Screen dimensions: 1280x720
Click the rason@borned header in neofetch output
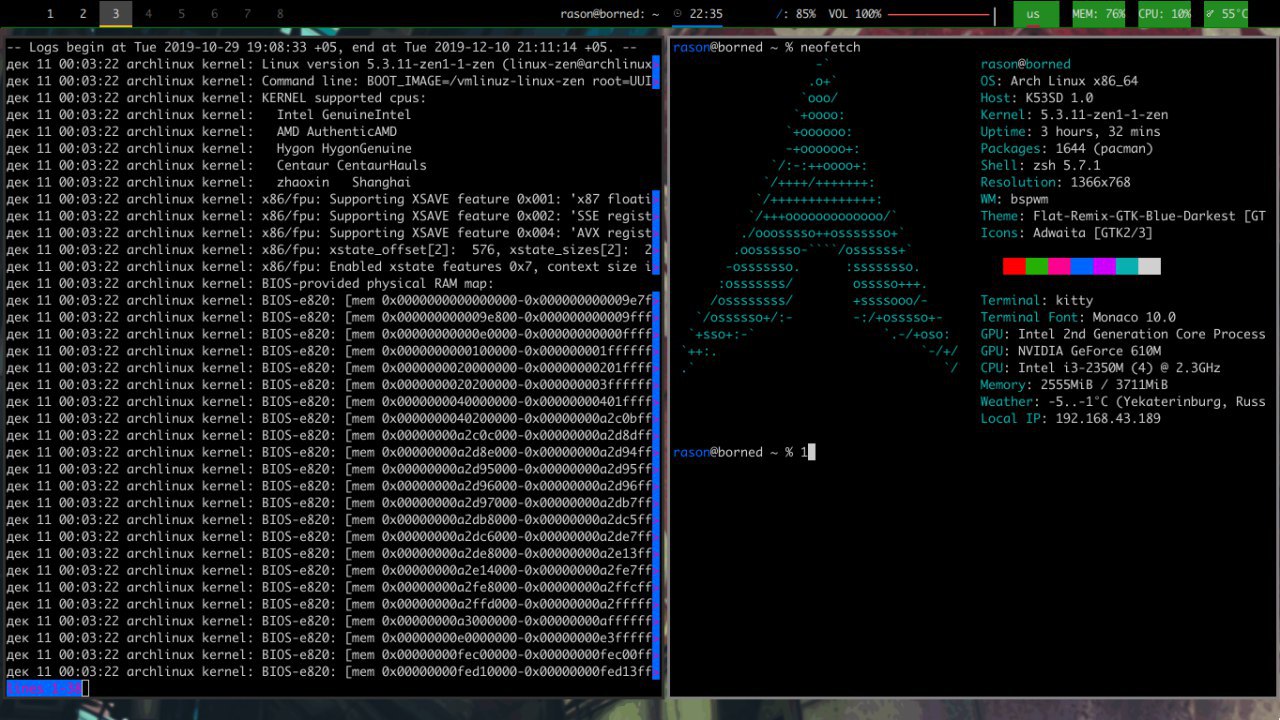pyautogui.click(x=1025, y=64)
